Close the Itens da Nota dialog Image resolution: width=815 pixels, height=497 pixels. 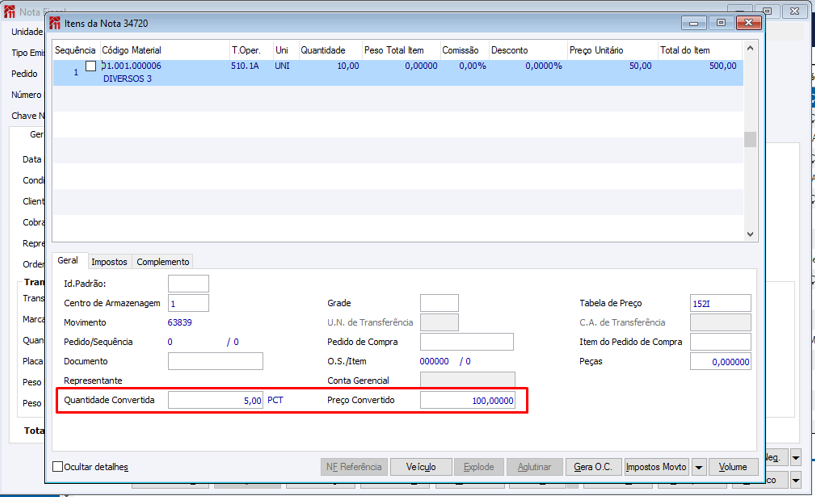(x=748, y=23)
